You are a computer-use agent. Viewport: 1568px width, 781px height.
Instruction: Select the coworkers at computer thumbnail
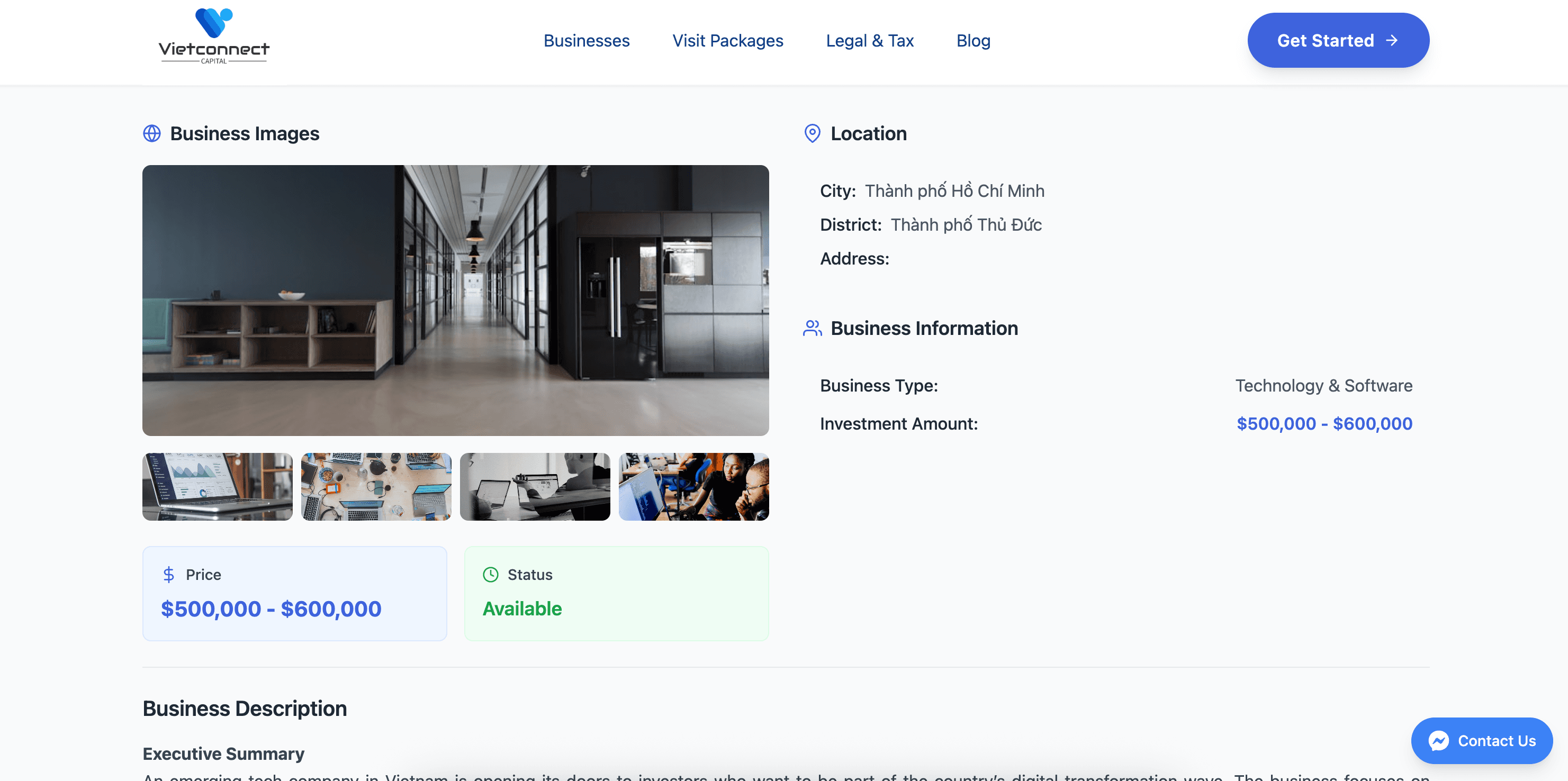693,487
